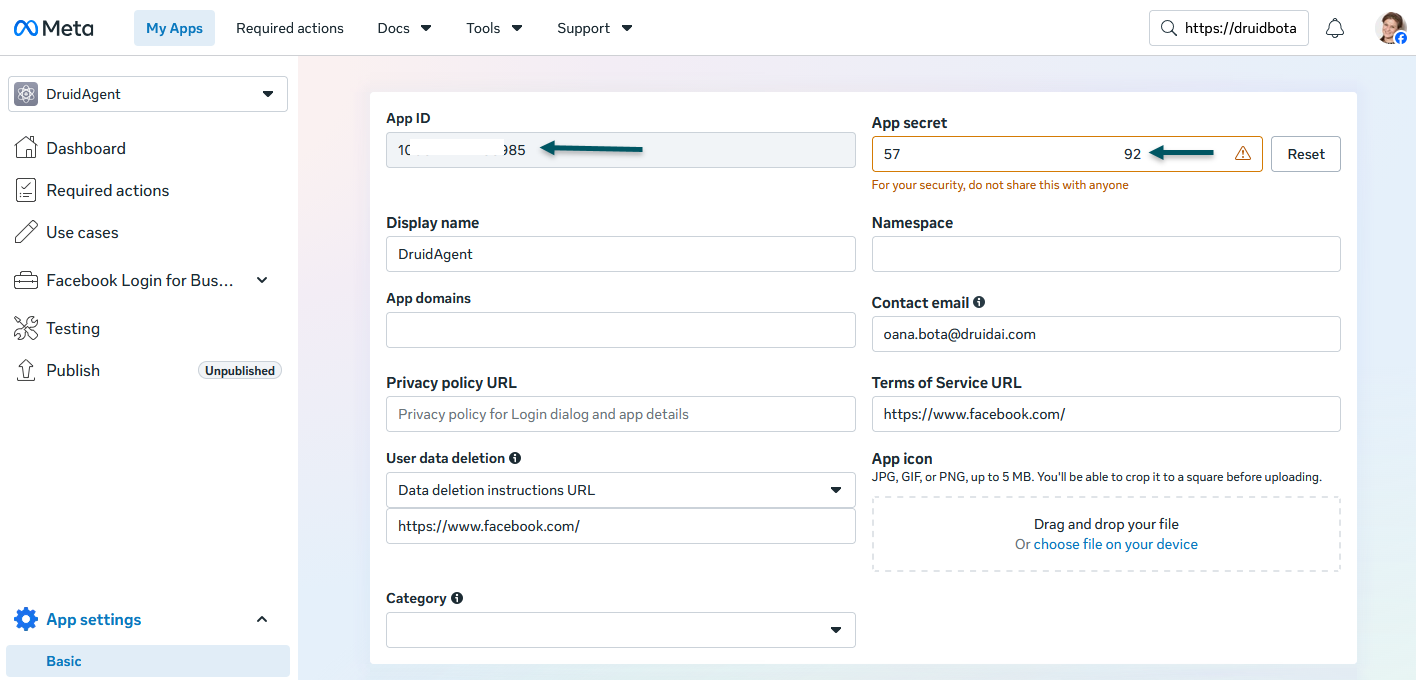Click the Category info icon
Screen dimensions: 1416x680
(457, 598)
